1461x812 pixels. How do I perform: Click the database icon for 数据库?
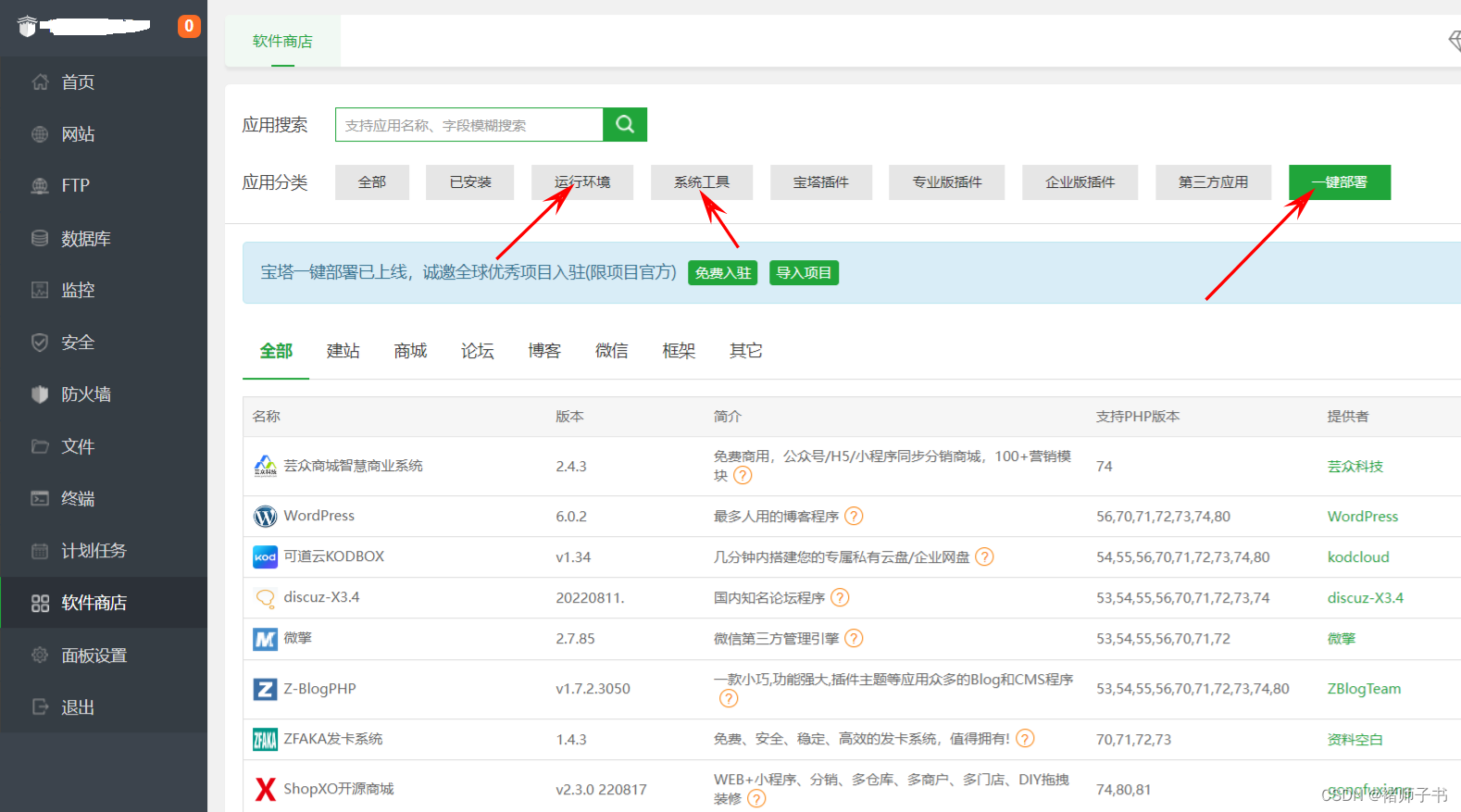pos(40,238)
